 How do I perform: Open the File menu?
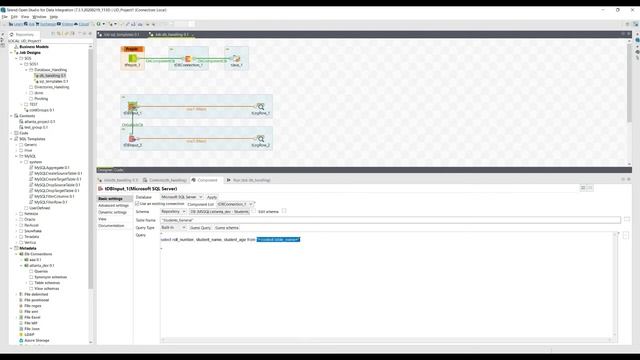[4, 17]
